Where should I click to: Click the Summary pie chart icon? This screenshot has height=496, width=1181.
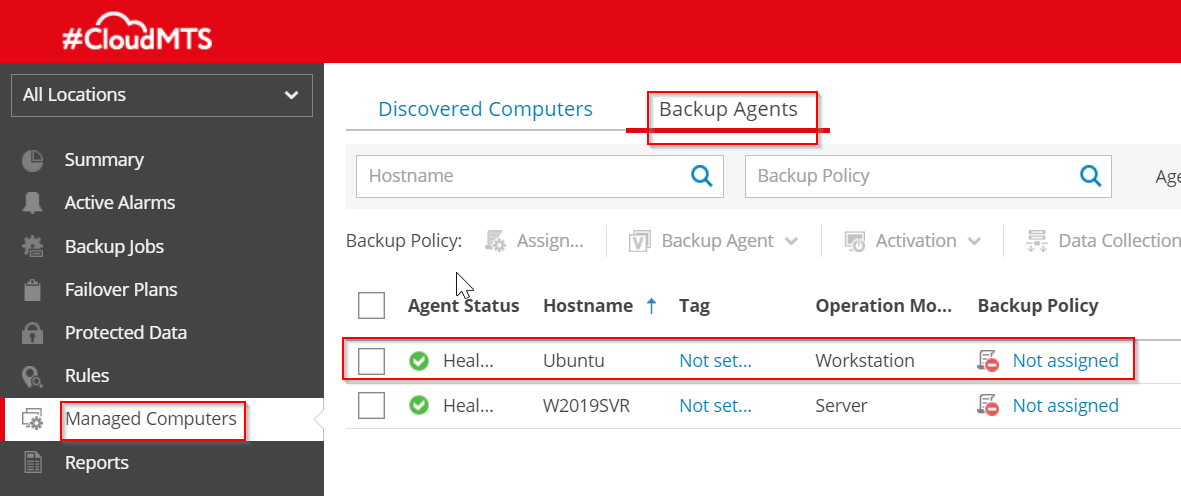tap(33, 160)
